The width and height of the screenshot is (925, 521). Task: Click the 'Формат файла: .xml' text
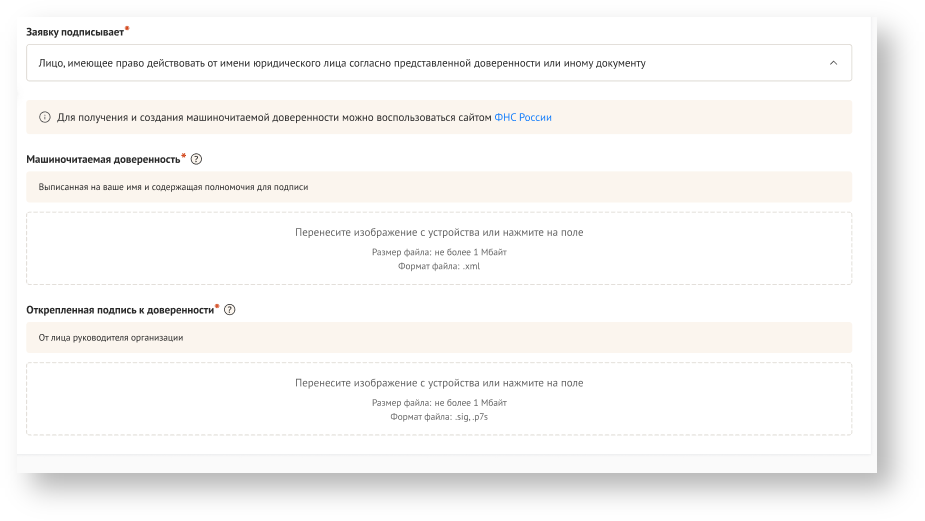[x=439, y=266]
